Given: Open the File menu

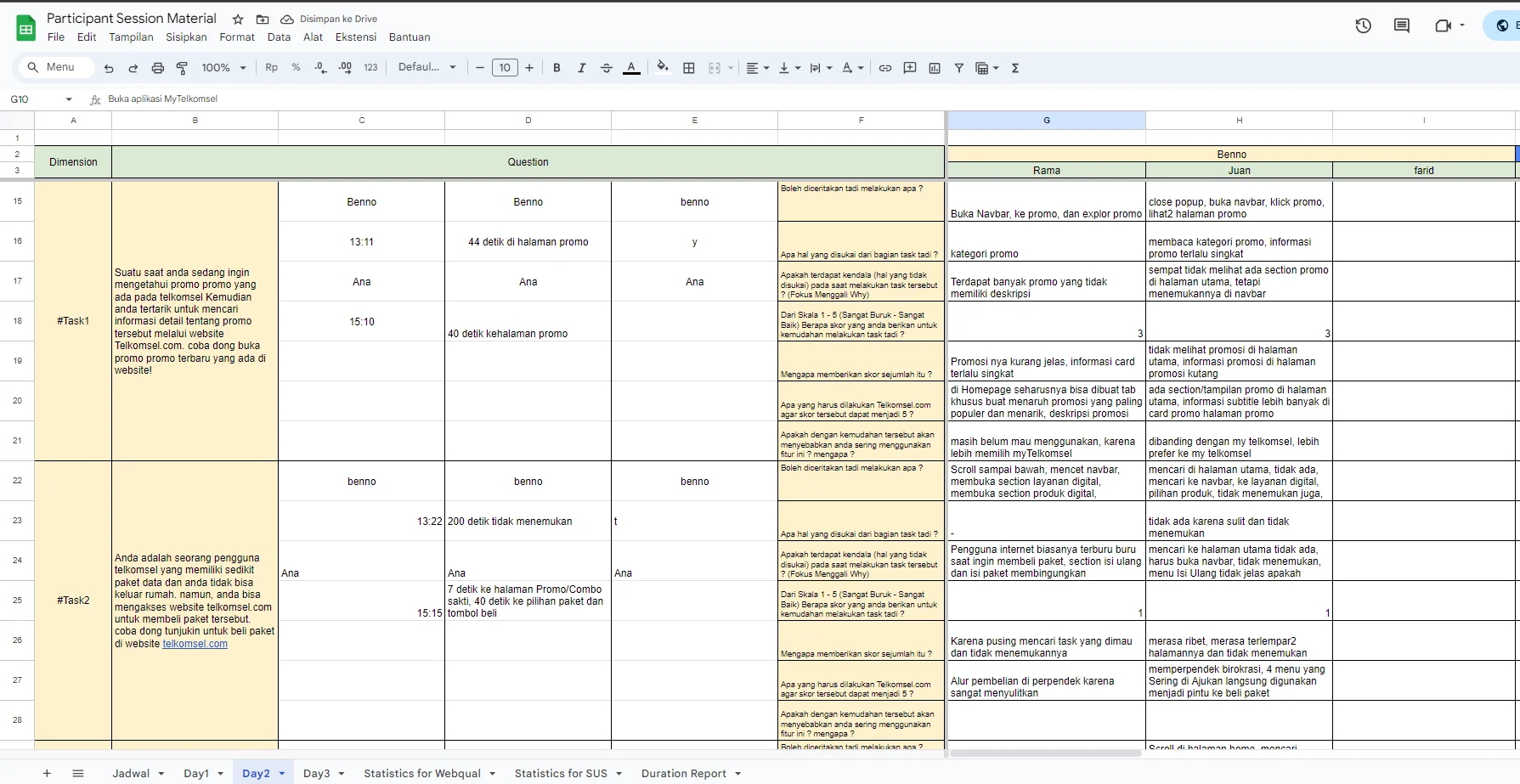Looking at the screenshot, I should pos(56,37).
